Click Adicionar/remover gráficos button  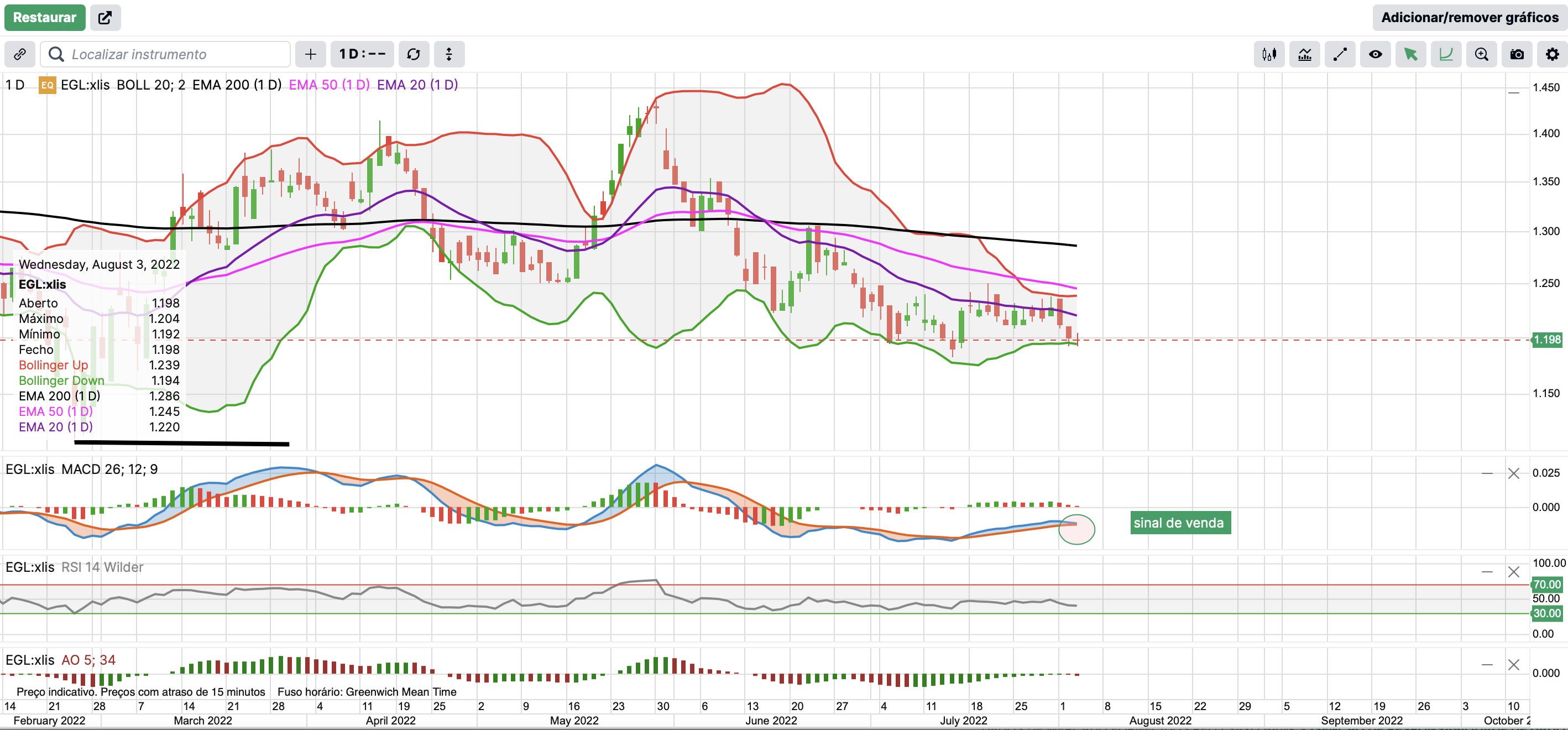click(x=1470, y=18)
